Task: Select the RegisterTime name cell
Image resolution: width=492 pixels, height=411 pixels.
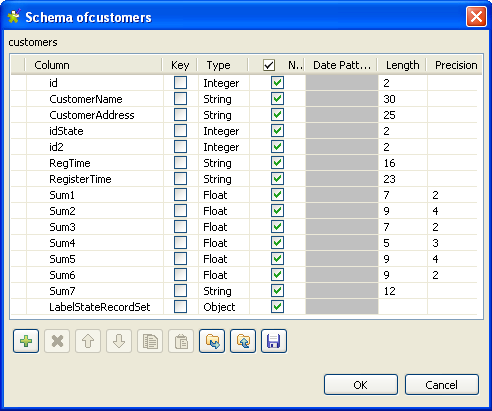Action: coord(95,179)
